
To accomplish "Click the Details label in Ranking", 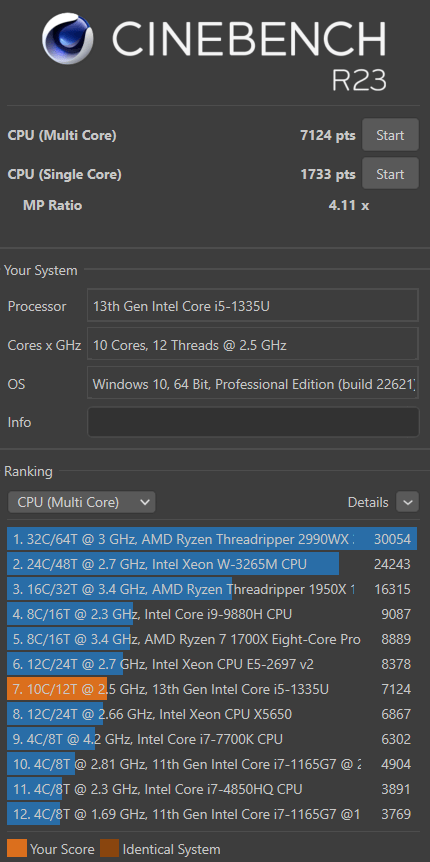I will 368,502.
